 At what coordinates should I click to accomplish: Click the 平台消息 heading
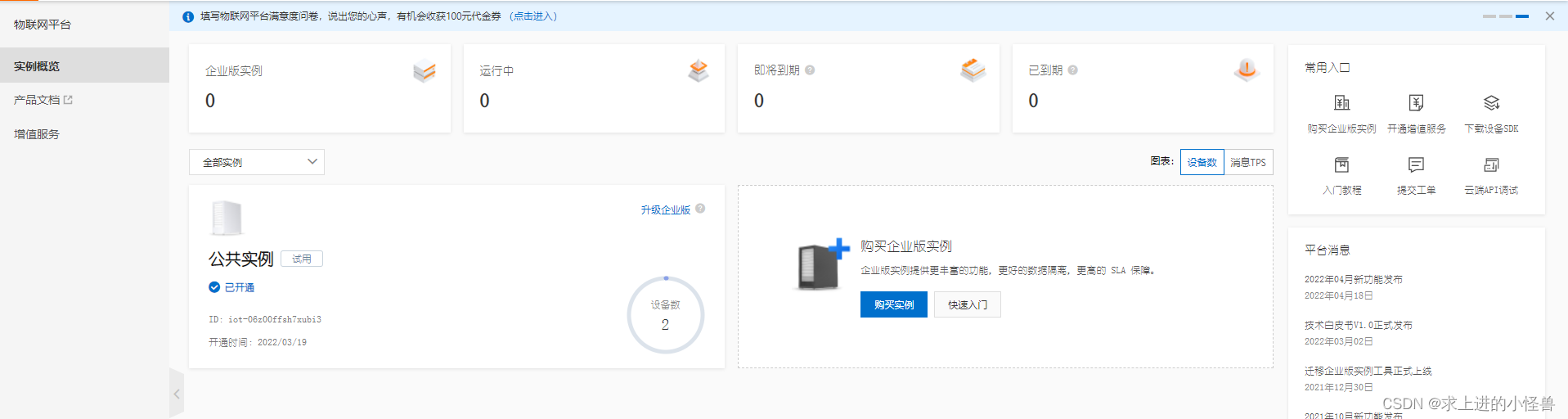(1327, 250)
